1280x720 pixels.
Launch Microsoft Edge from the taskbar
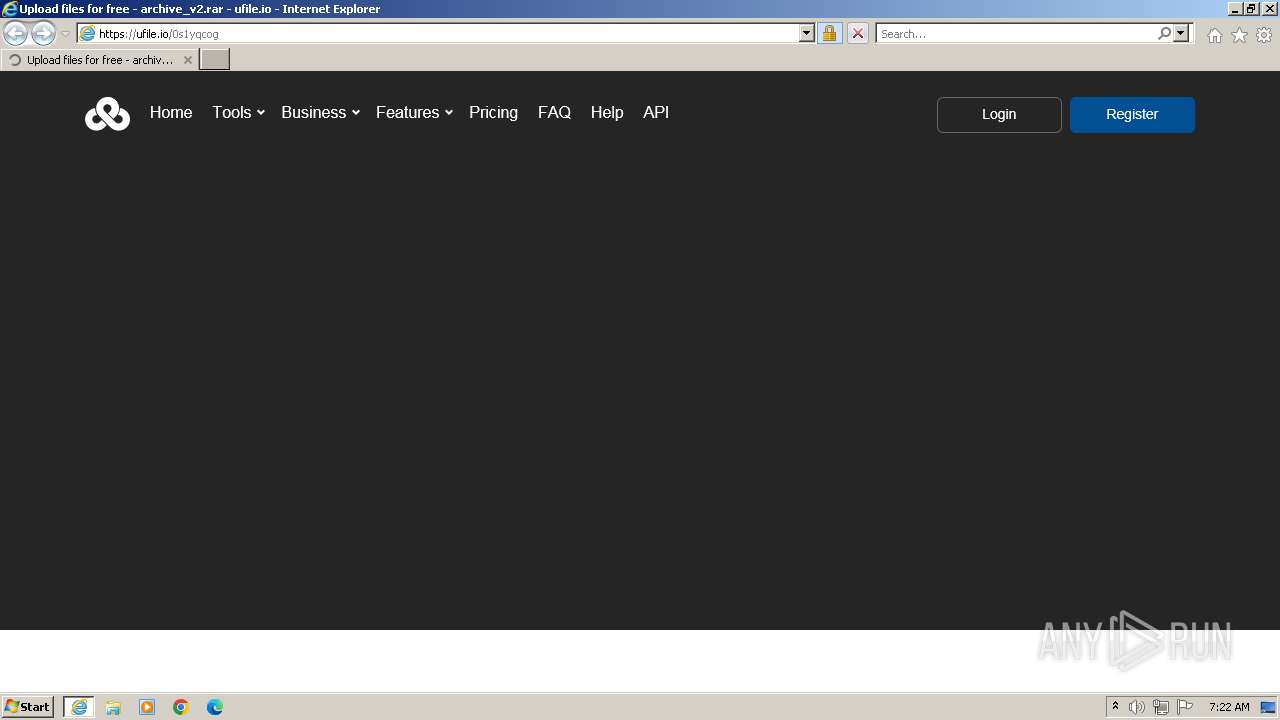pos(215,707)
